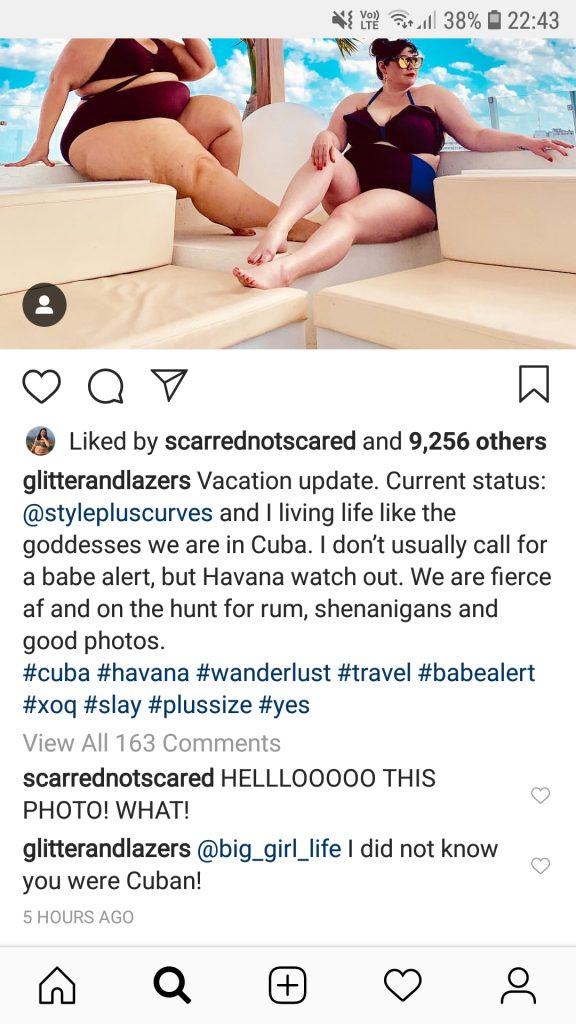
Task: Open your Profile tab
Action: point(518,985)
